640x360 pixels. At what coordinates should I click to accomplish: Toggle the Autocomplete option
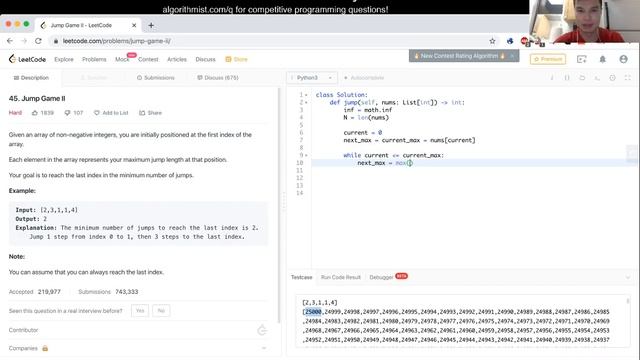click(364, 78)
